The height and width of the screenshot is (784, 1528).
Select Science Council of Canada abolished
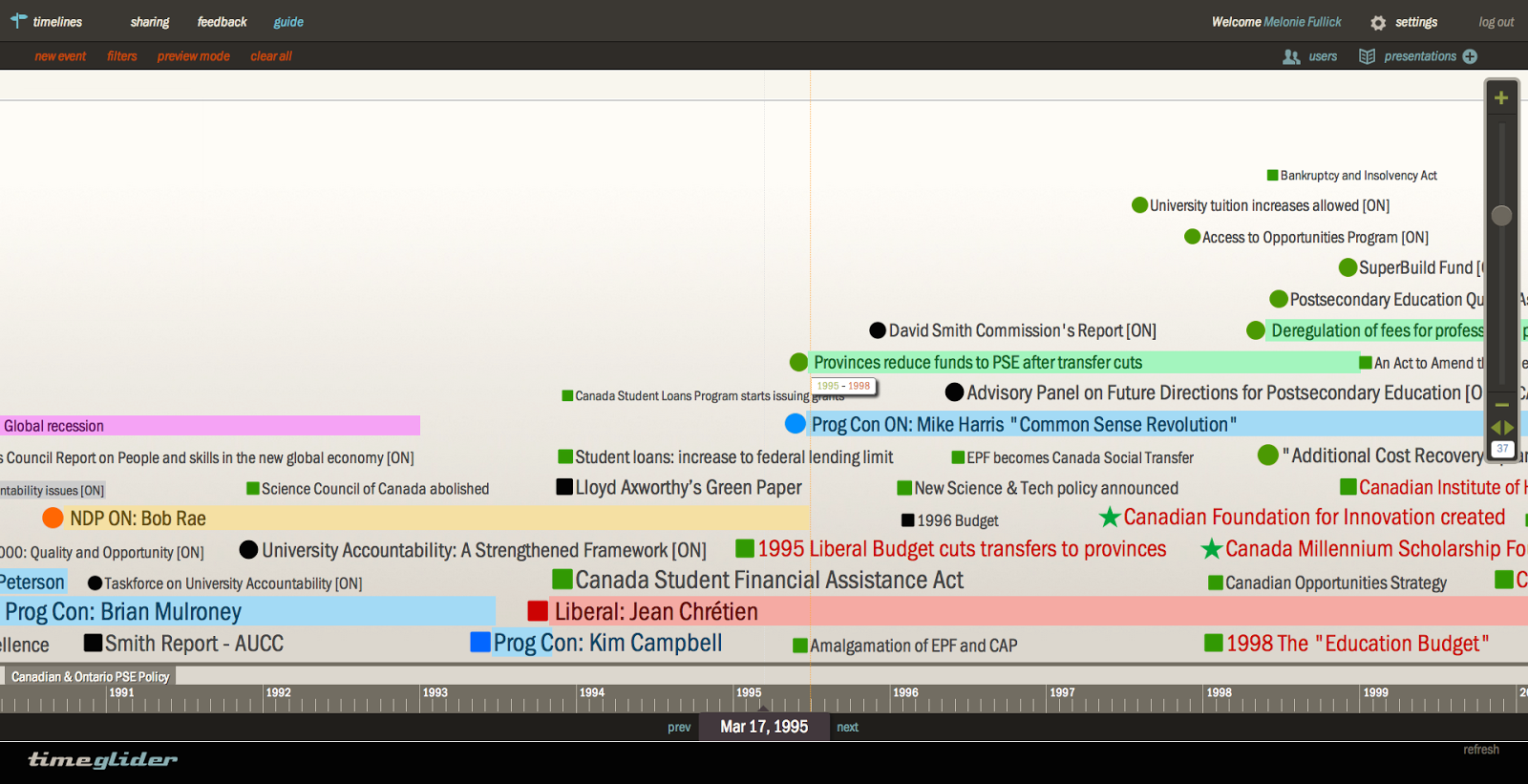(x=375, y=489)
